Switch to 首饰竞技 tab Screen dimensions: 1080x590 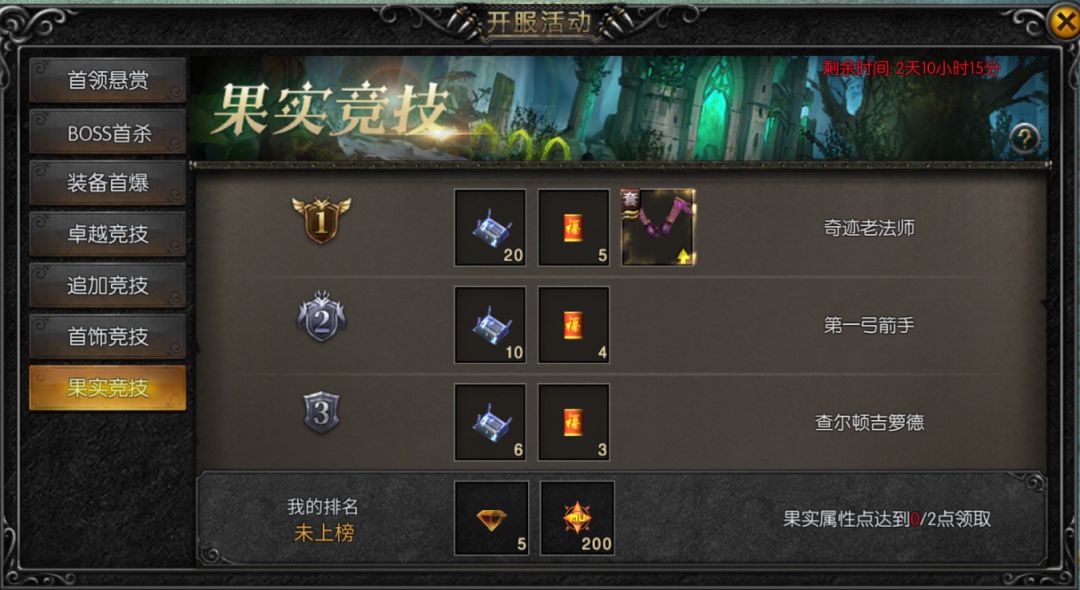pyautogui.click(x=107, y=337)
